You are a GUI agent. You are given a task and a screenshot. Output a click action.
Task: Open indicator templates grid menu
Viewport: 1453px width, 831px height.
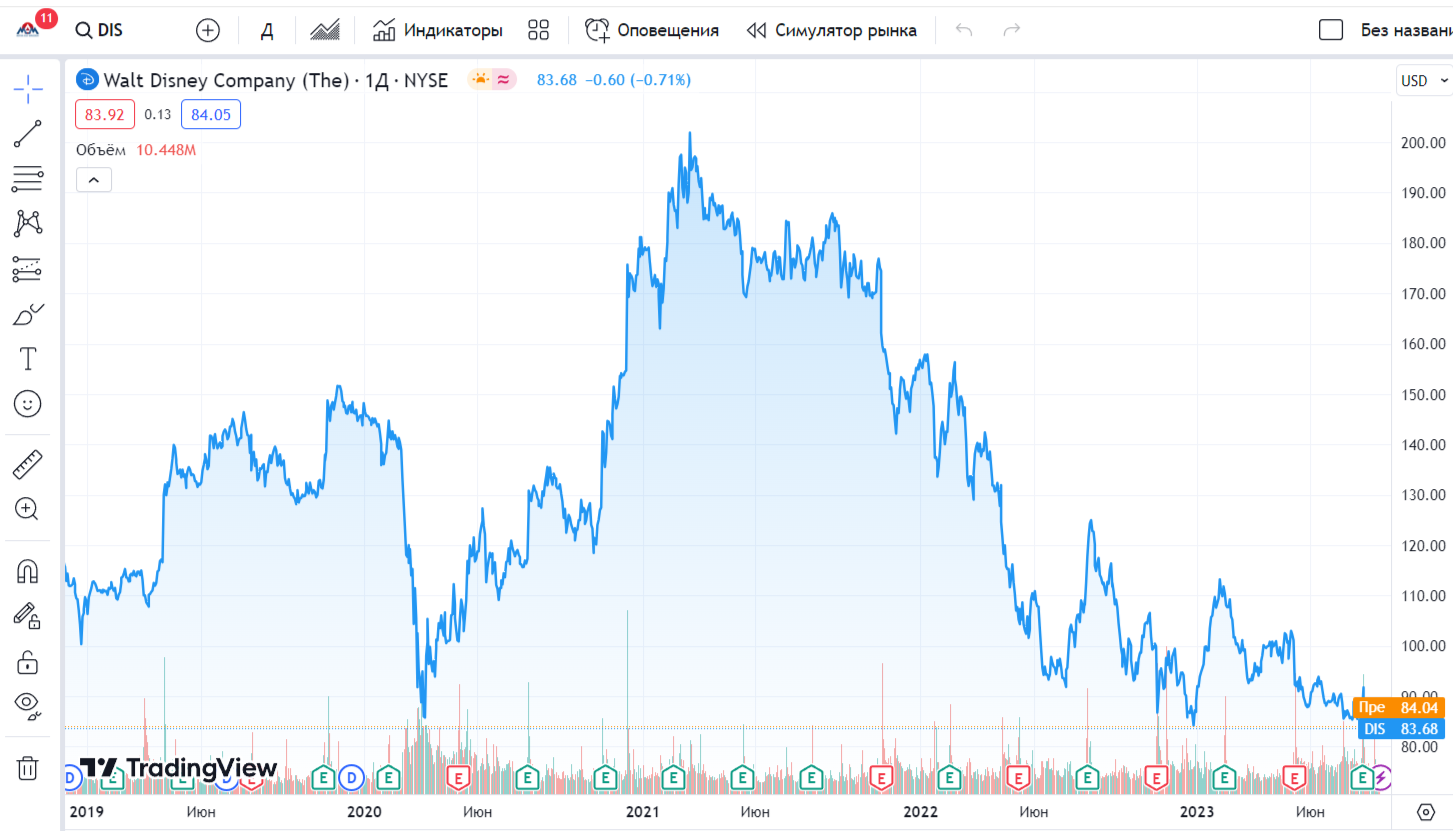[x=539, y=30]
